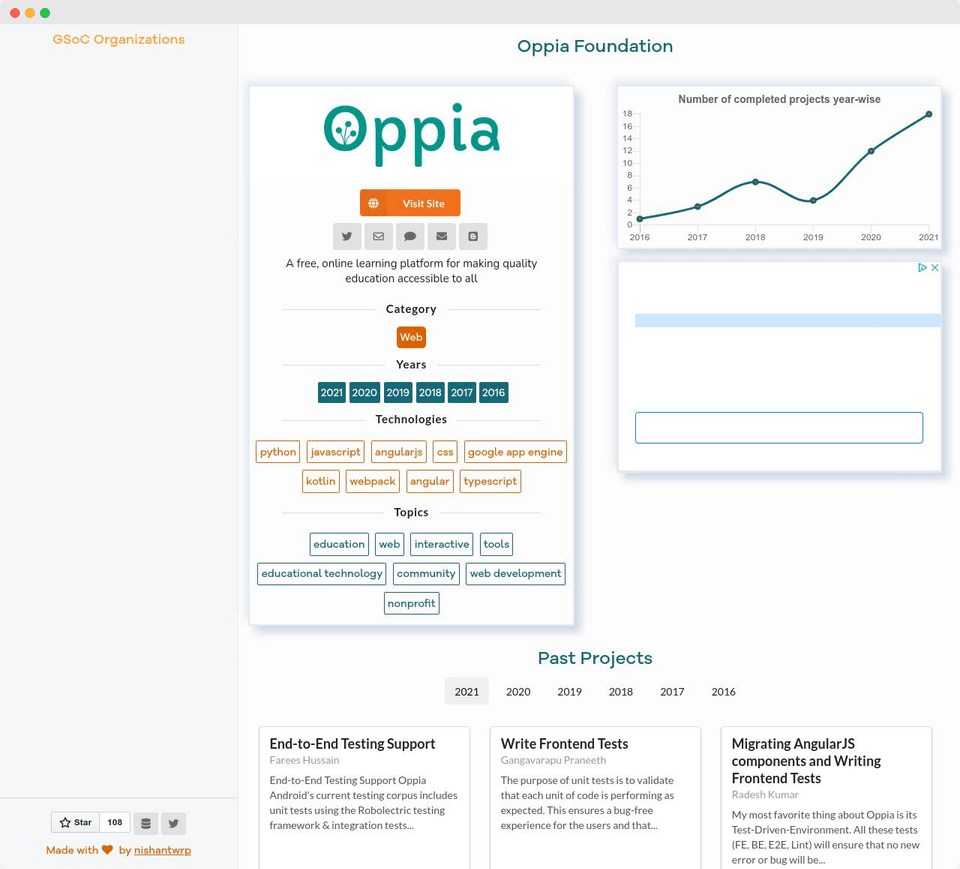960x869 pixels.
Task: Select the community topic tag
Action: click(x=426, y=574)
